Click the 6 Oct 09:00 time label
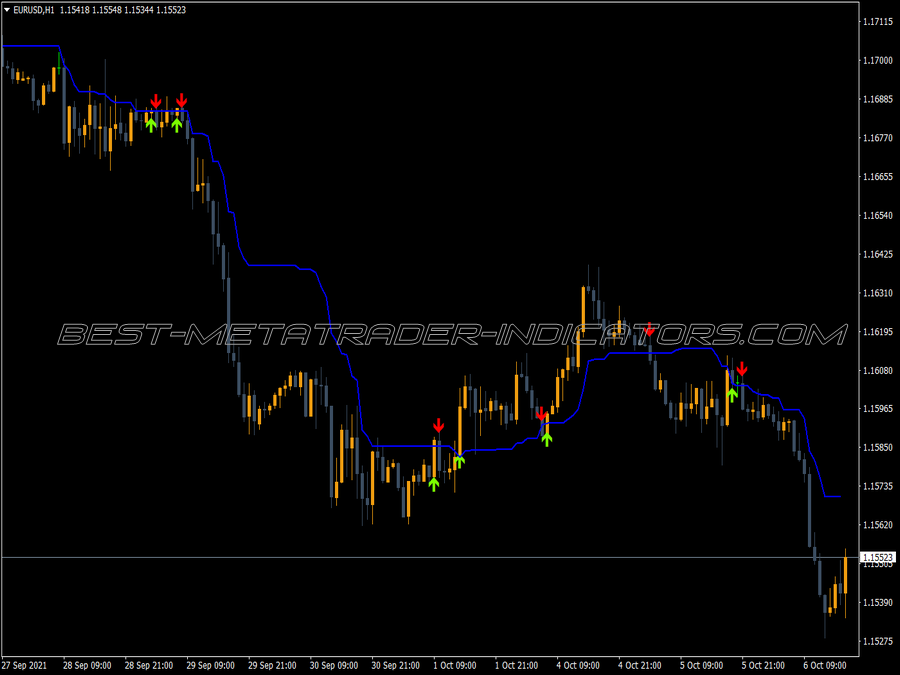The width and height of the screenshot is (900, 675). point(825,665)
